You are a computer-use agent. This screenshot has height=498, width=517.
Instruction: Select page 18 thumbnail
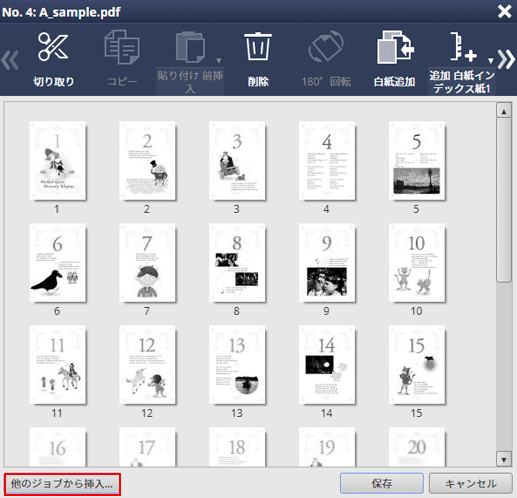(x=237, y=447)
